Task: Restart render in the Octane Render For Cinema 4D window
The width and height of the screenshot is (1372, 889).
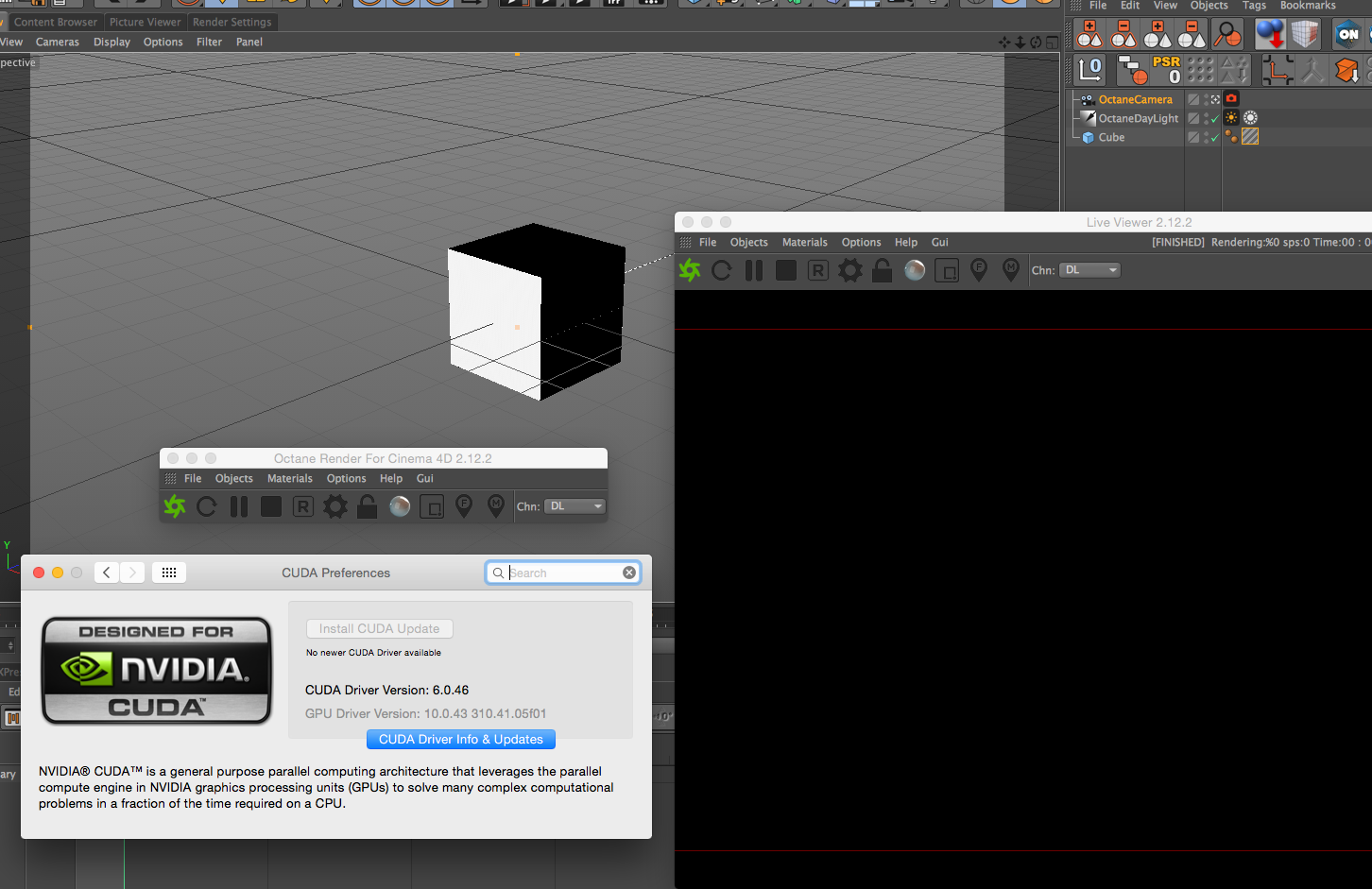Action: [x=207, y=506]
